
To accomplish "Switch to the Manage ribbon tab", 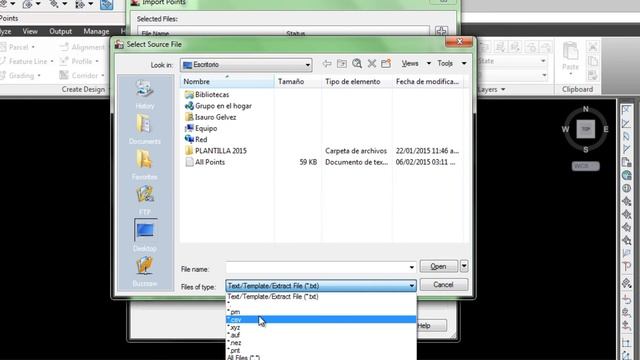I will pyautogui.click(x=96, y=31).
